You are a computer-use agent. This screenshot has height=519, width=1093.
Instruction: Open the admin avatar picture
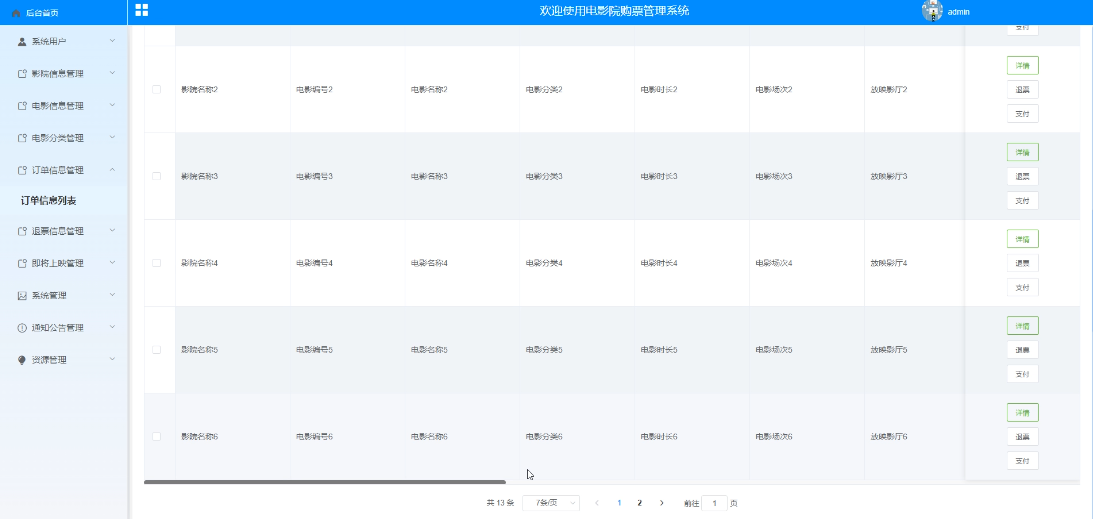932,11
